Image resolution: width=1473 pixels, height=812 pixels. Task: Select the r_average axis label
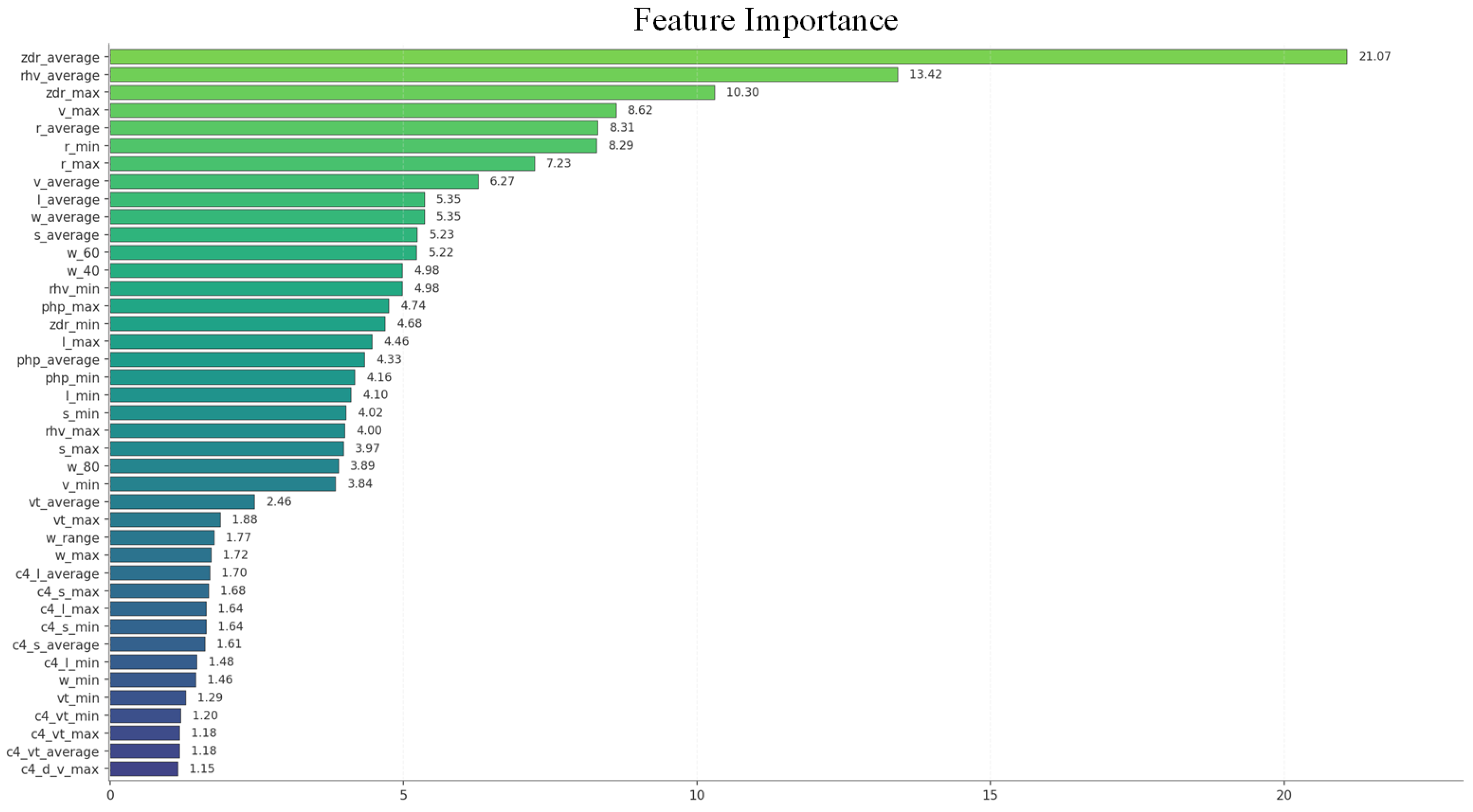click(x=67, y=129)
